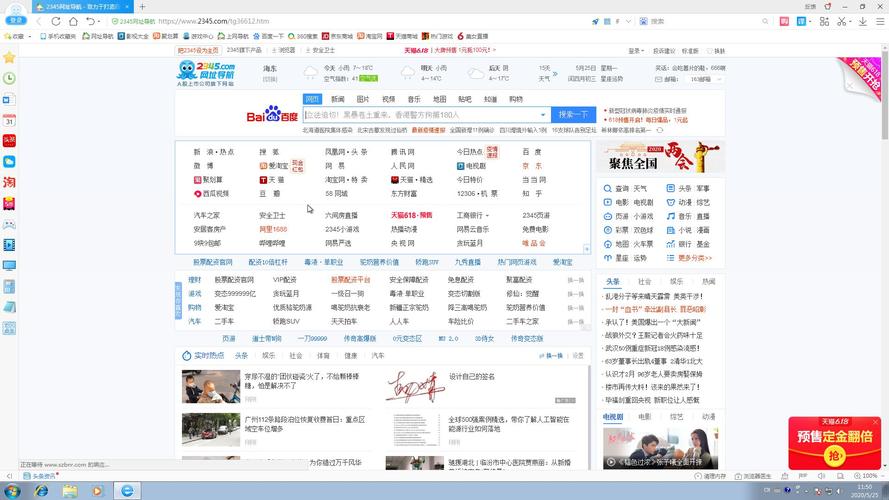Open the 2345网址导航 browser tab
The image size is (889, 500).
(x=82, y=7)
